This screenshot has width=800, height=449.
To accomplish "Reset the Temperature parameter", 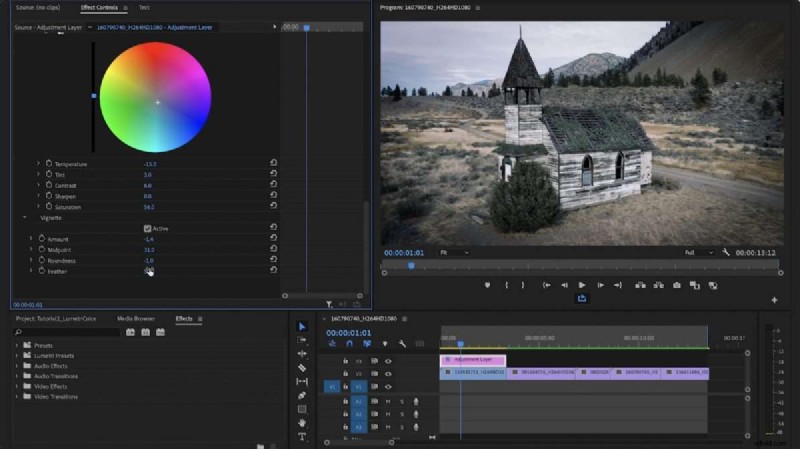I will [x=273, y=163].
